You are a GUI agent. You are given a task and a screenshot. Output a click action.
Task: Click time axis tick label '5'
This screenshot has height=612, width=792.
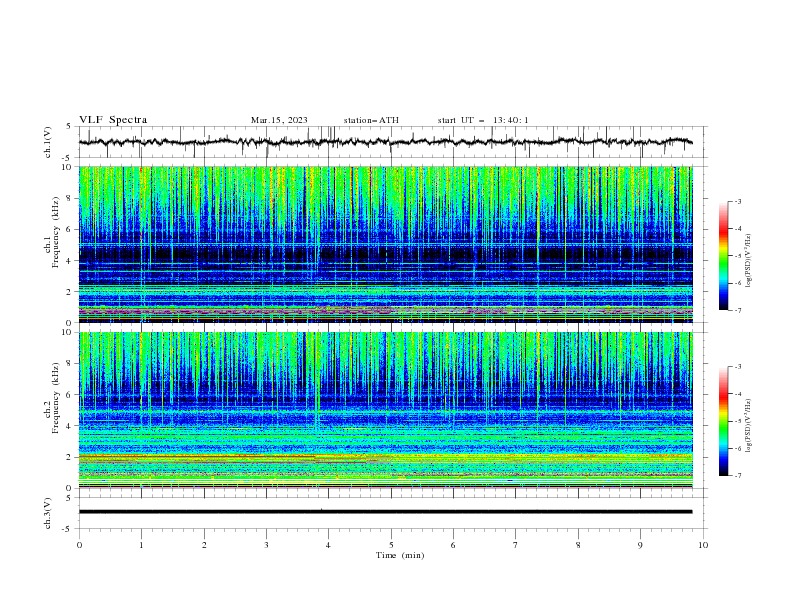coord(391,545)
